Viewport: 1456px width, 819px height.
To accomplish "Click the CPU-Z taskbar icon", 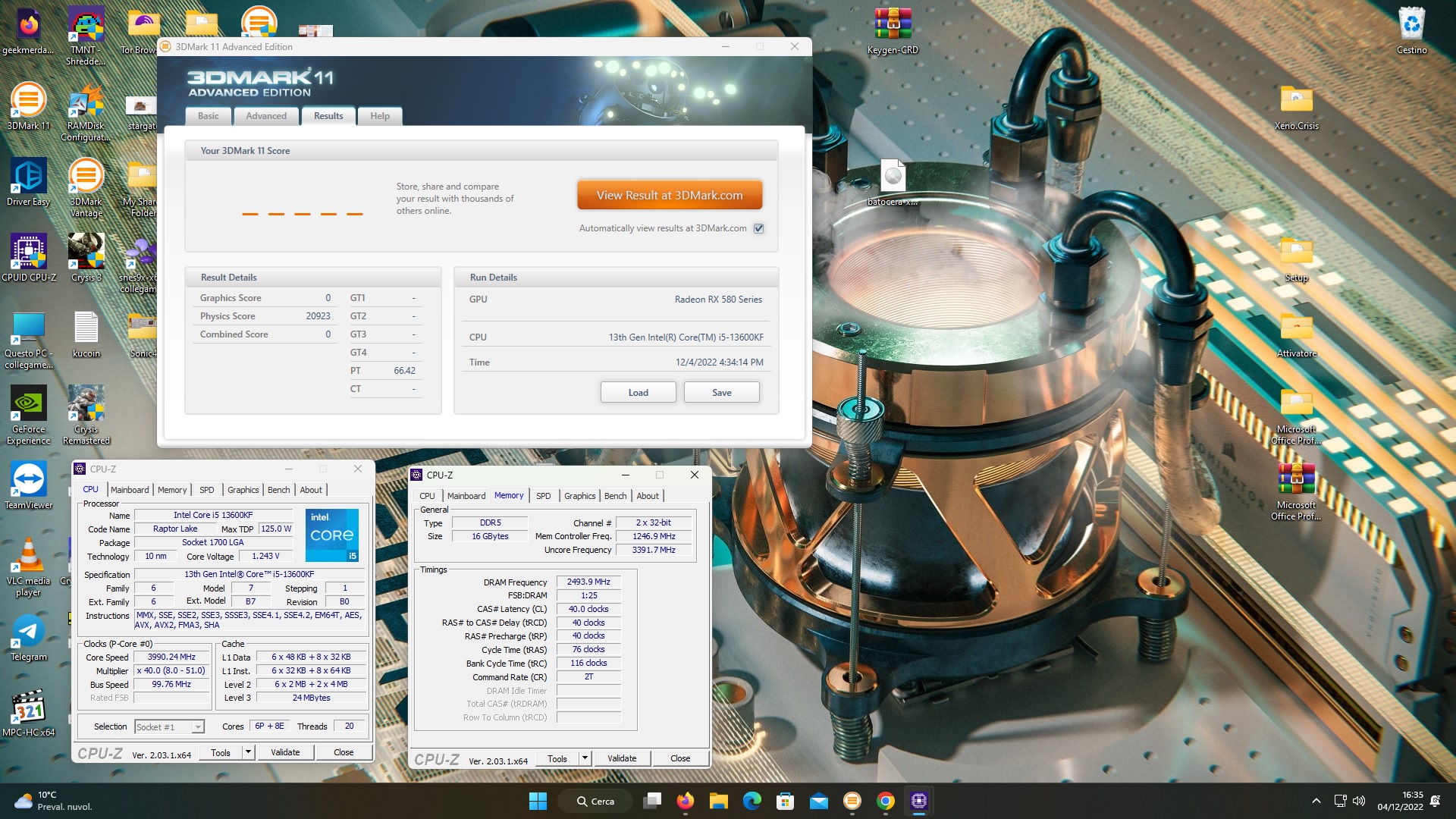I will (918, 801).
